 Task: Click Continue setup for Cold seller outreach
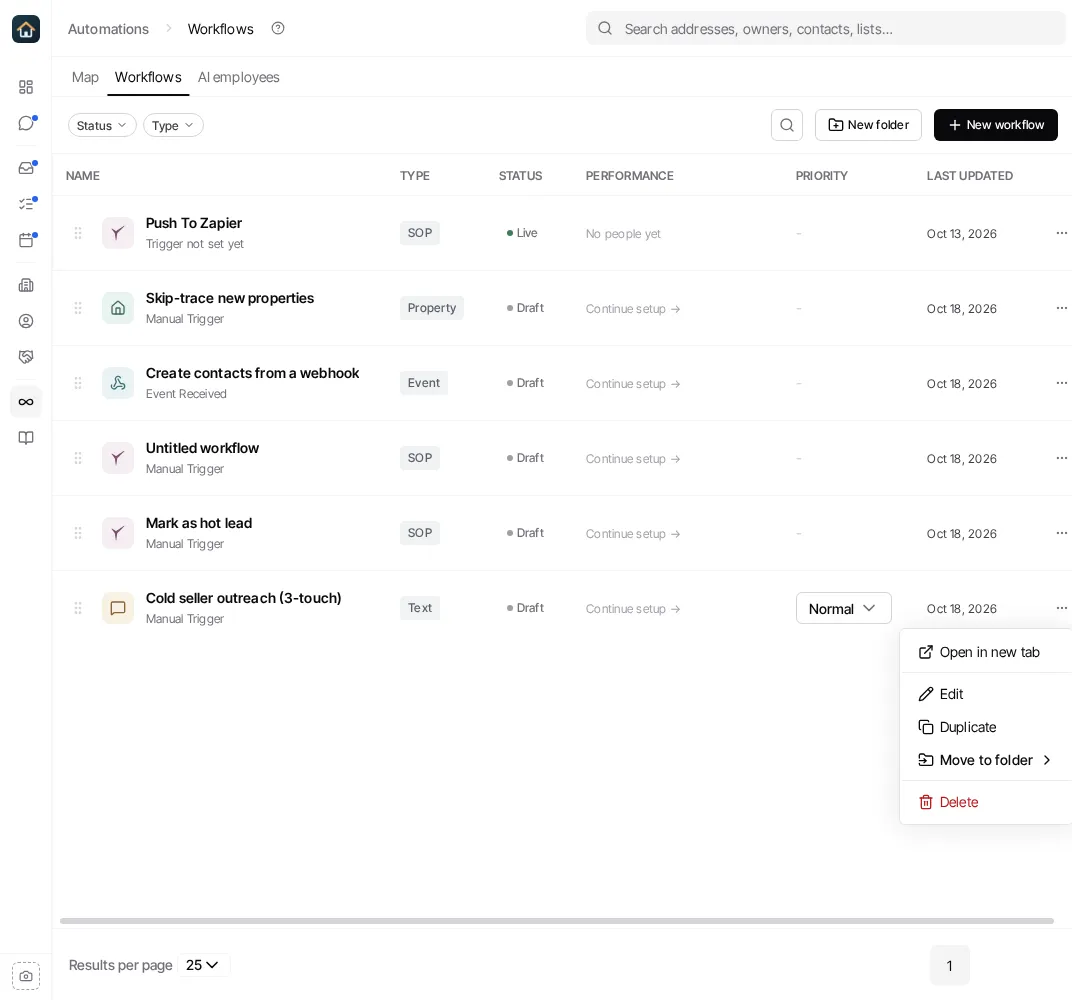tap(632, 609)
